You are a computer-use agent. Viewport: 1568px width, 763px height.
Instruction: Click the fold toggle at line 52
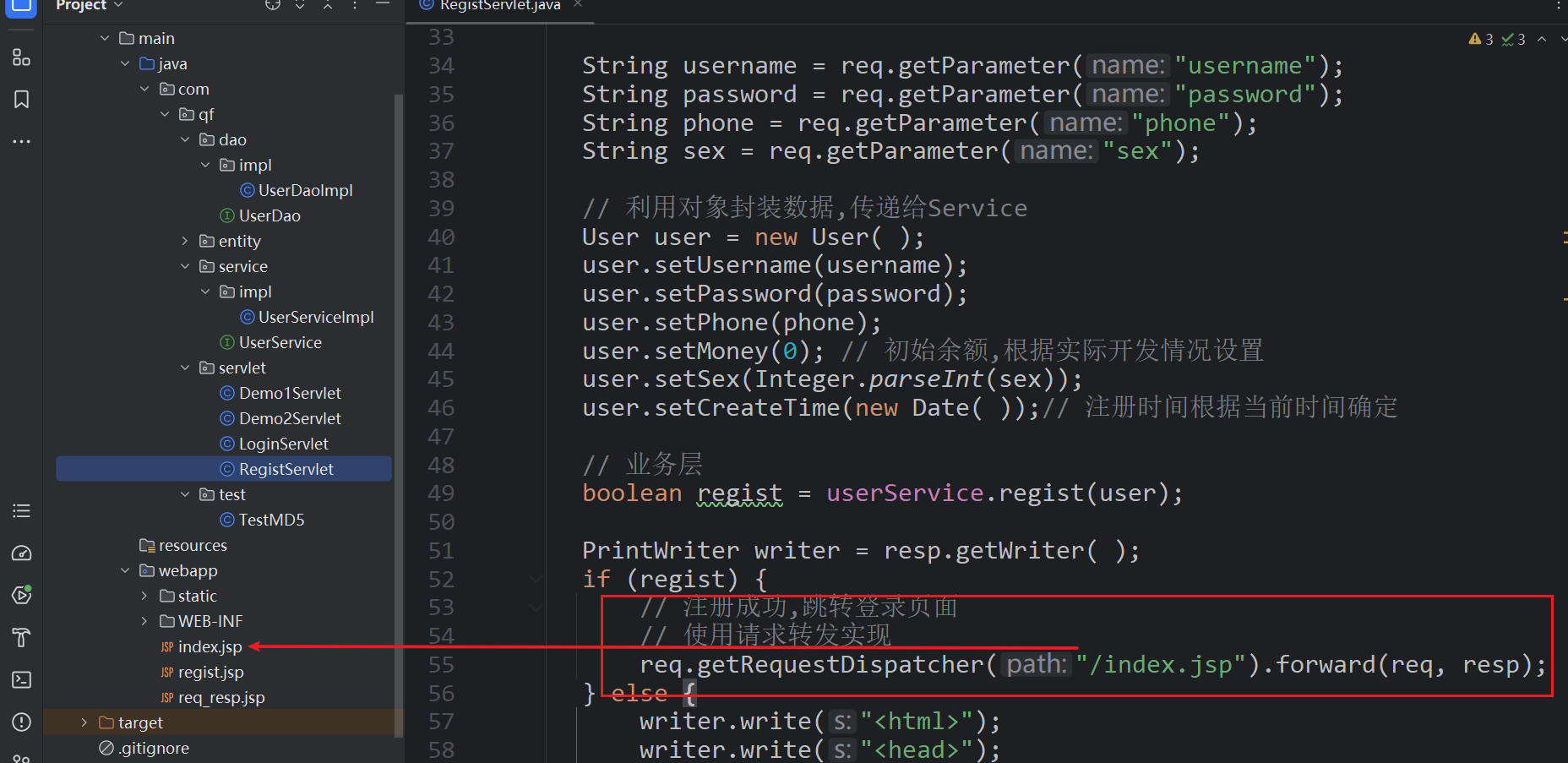pyautogui.click(x=536, y=579)
